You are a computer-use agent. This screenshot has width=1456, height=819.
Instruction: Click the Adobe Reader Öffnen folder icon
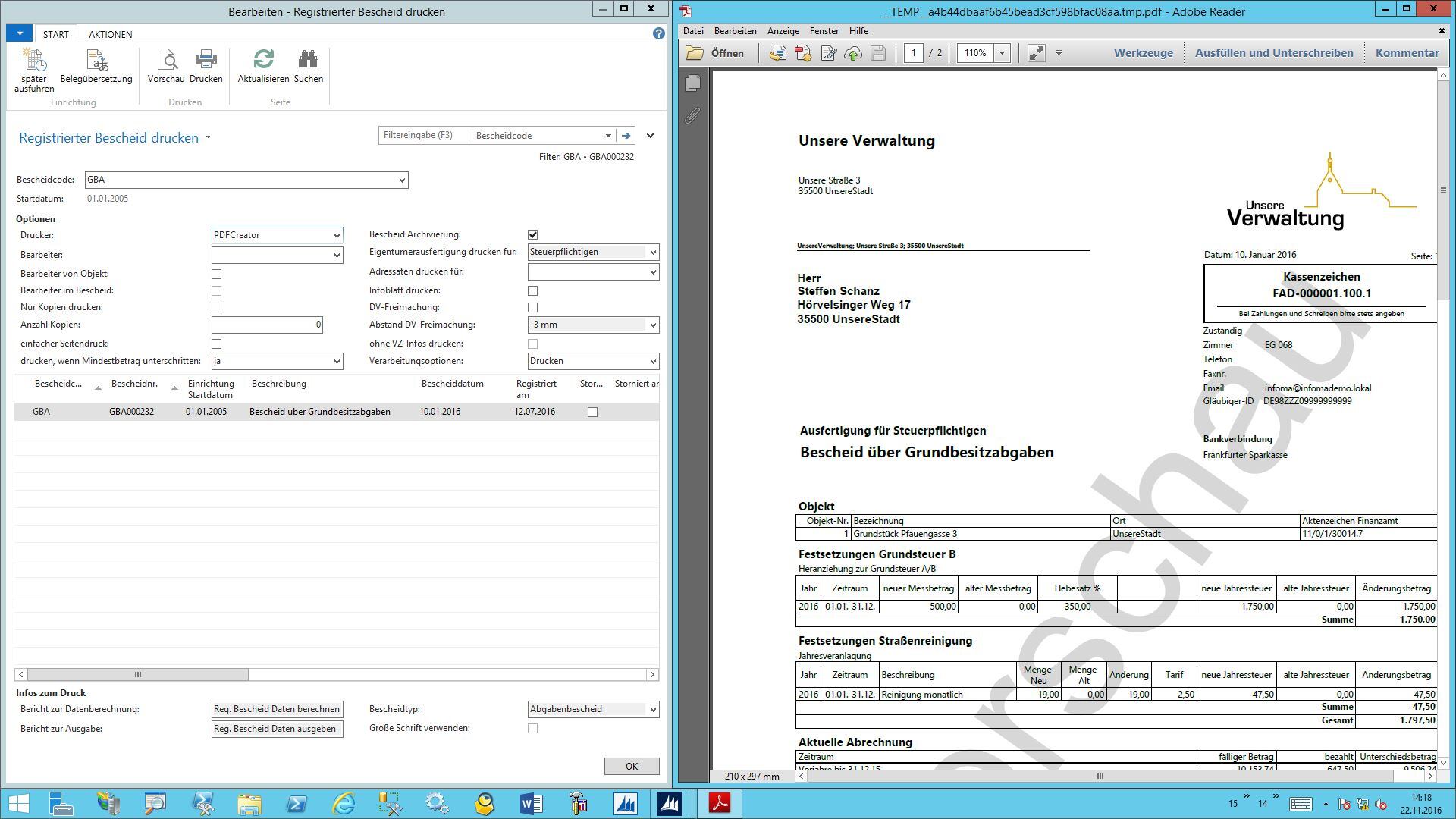(695, 53)
